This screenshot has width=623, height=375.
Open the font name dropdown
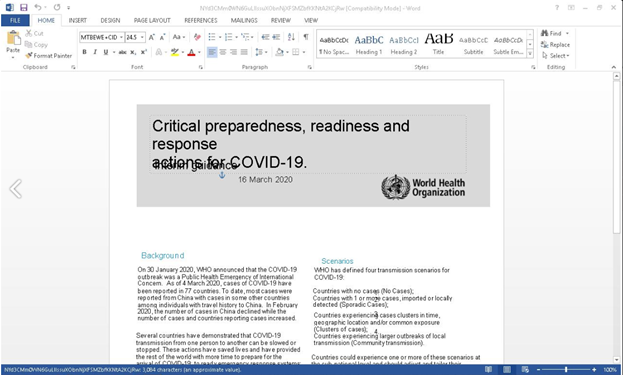[122, 37]
